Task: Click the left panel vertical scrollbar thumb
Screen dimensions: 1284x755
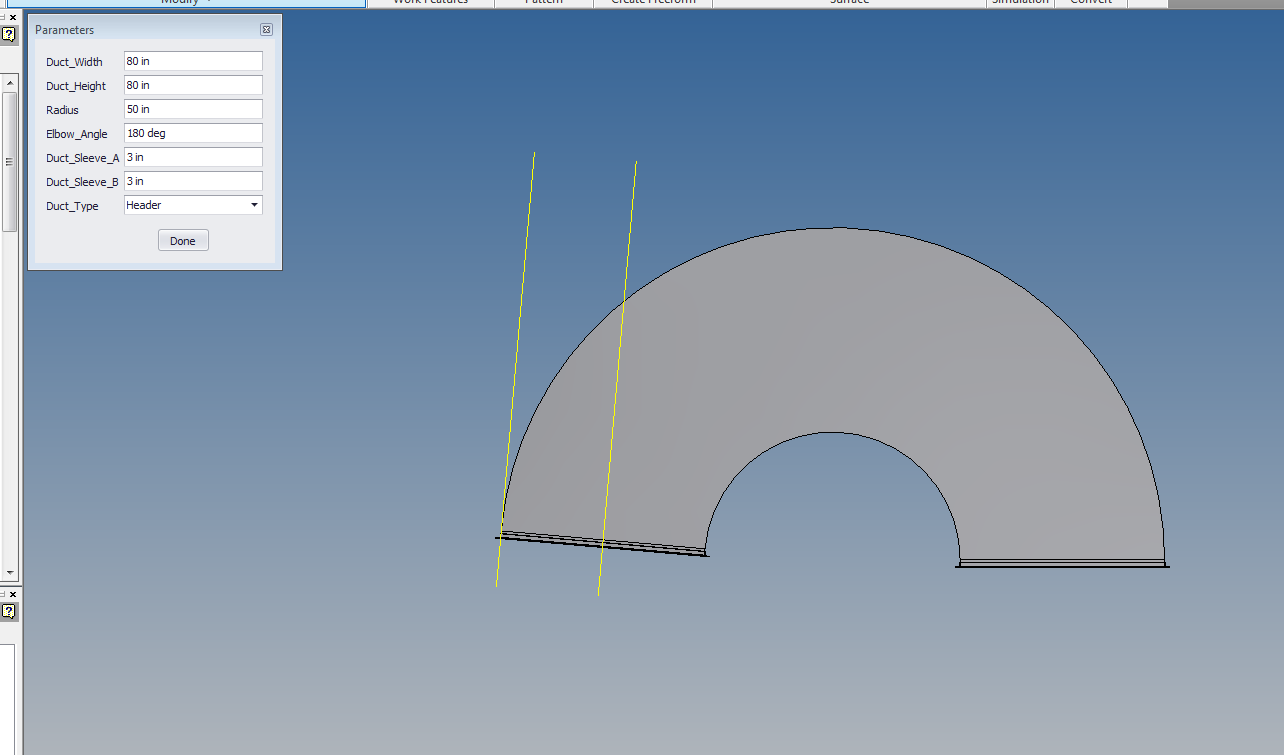Action: click(10, 162)
